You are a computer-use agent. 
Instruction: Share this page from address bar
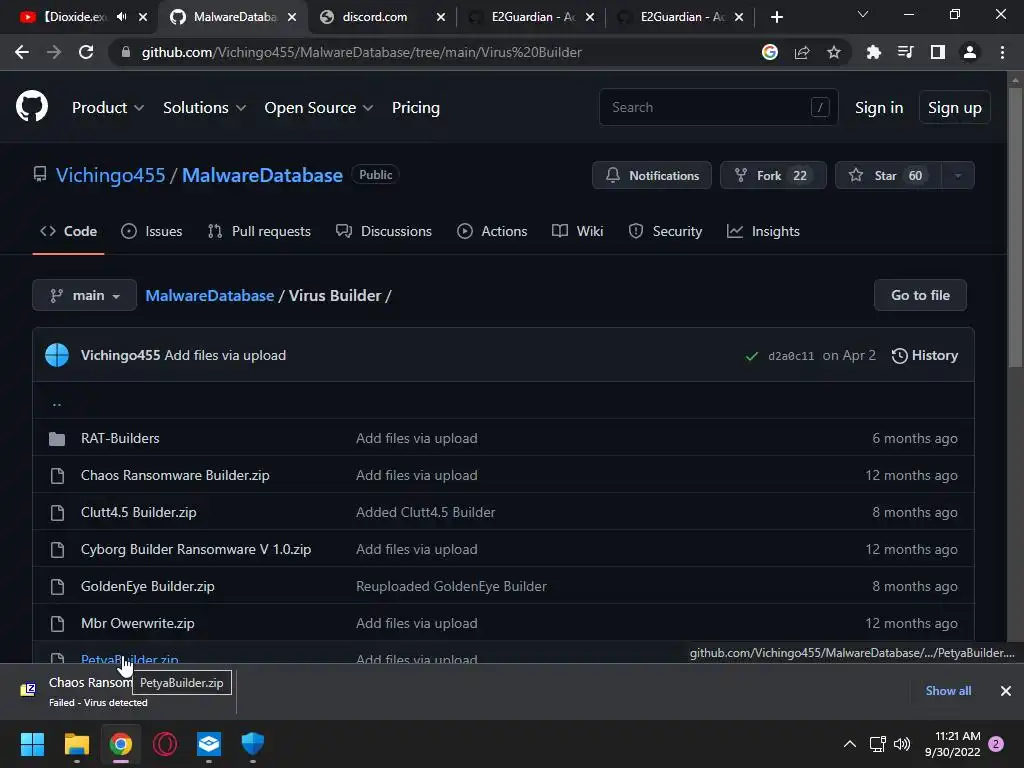point(802,52)
